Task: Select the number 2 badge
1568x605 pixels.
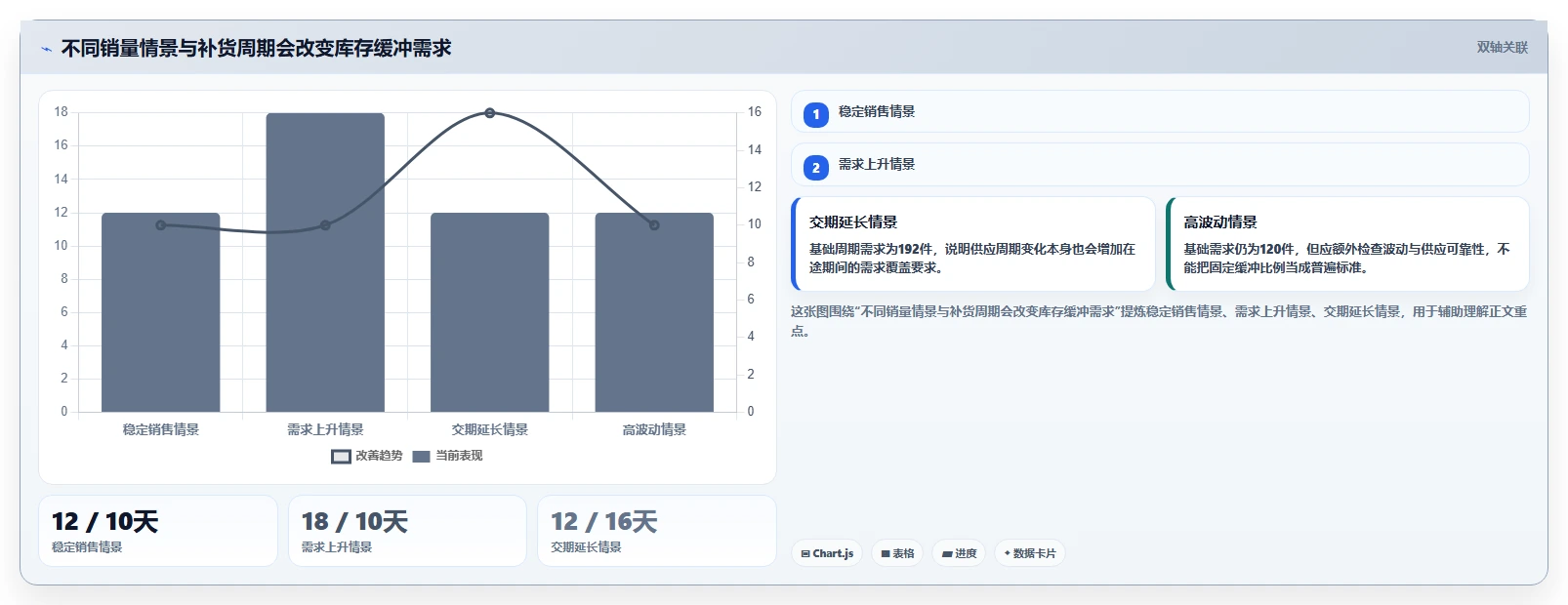Action: tap(816, 168)
